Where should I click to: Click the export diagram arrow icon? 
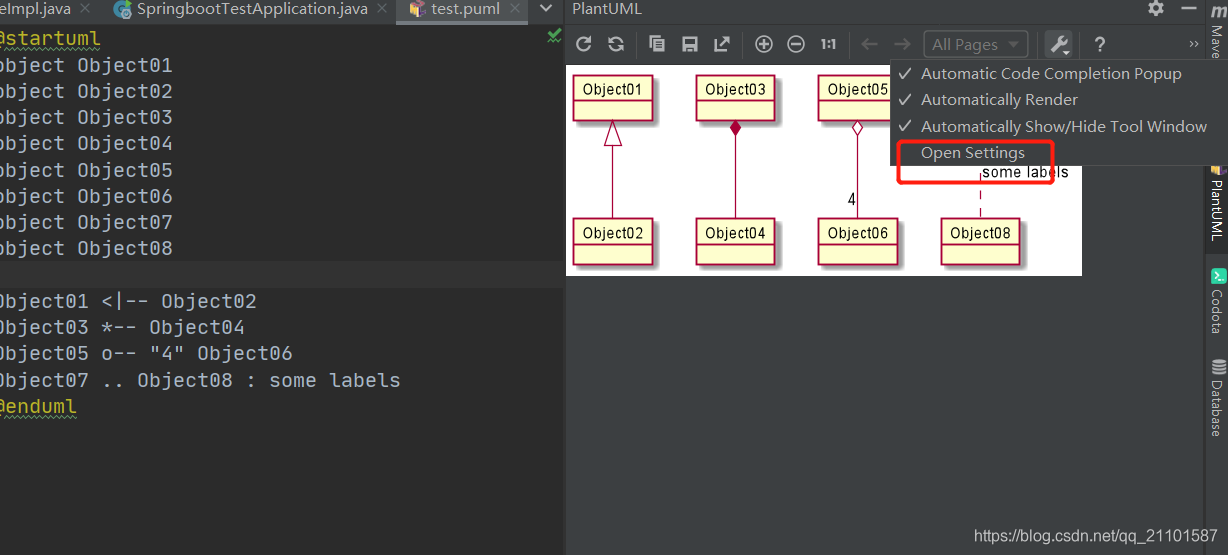[x=722, y=44]
